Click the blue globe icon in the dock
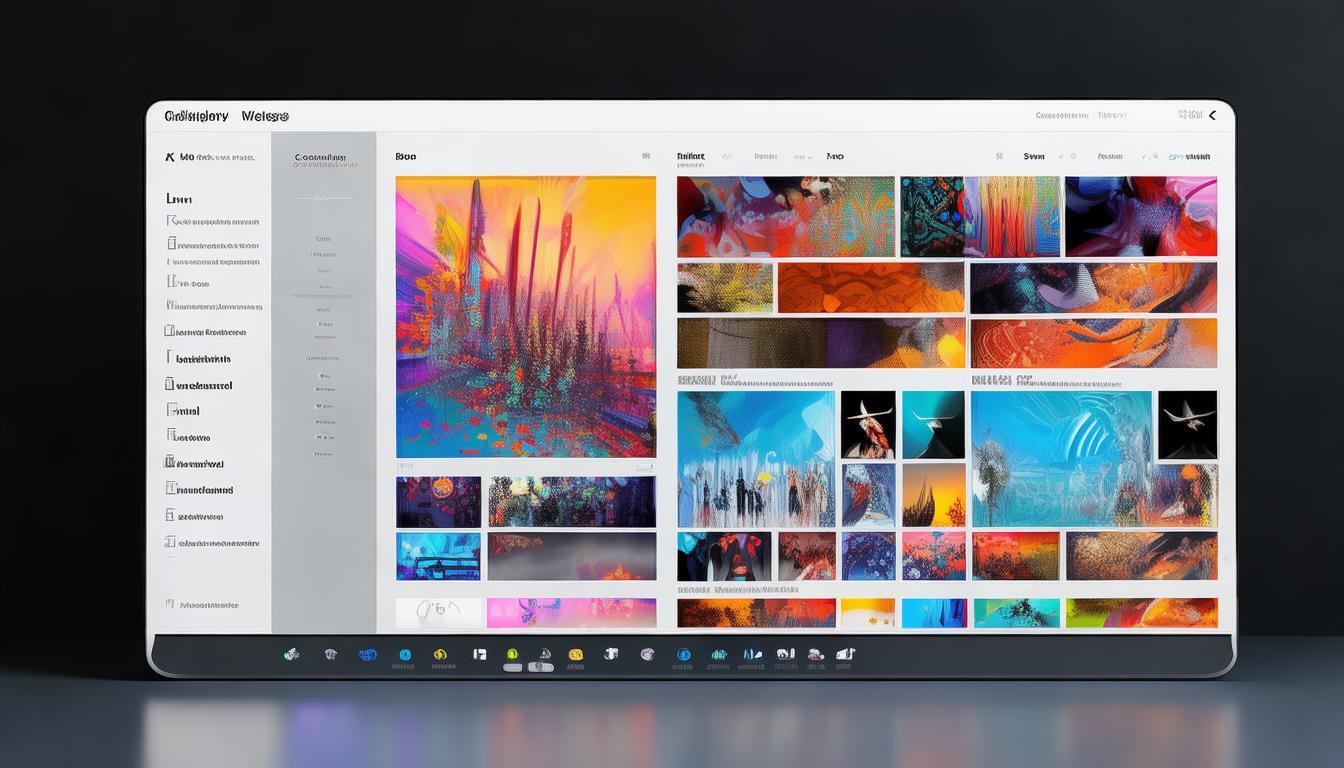Screen dimensions: 1344x768 [367, 655]
